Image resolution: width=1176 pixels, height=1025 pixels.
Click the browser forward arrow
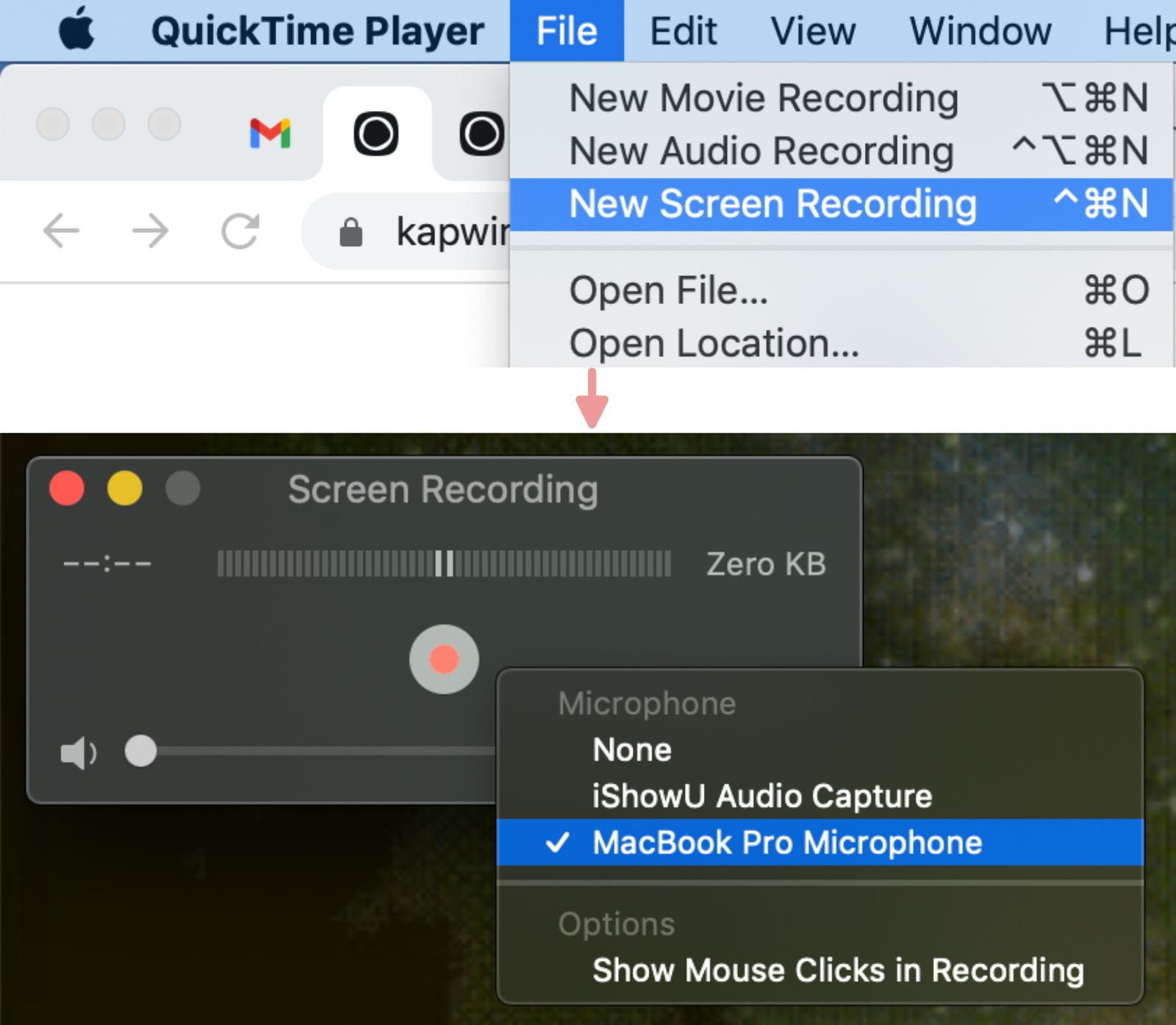pyautogui.click(x=150, y=231)
